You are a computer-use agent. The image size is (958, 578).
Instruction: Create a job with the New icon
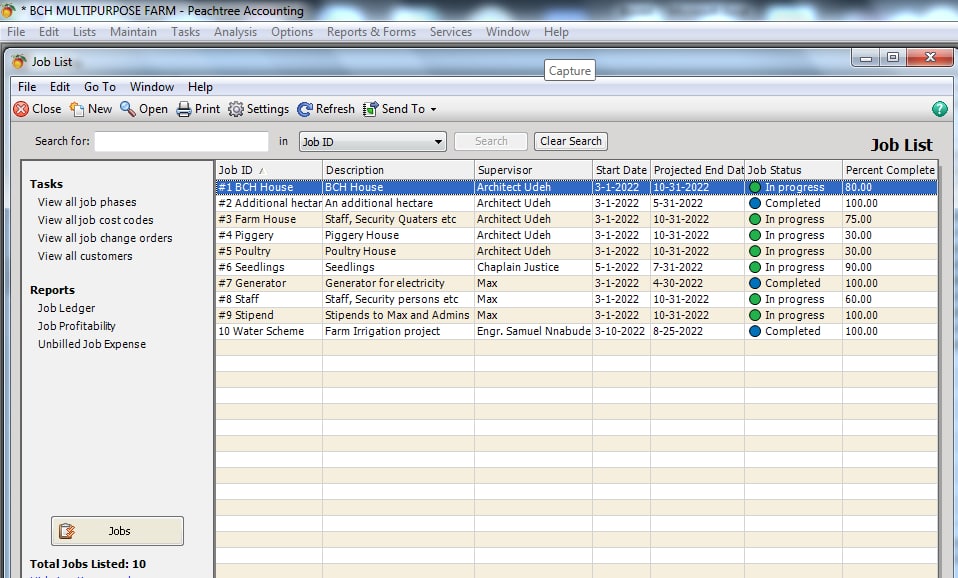[77, 109]
